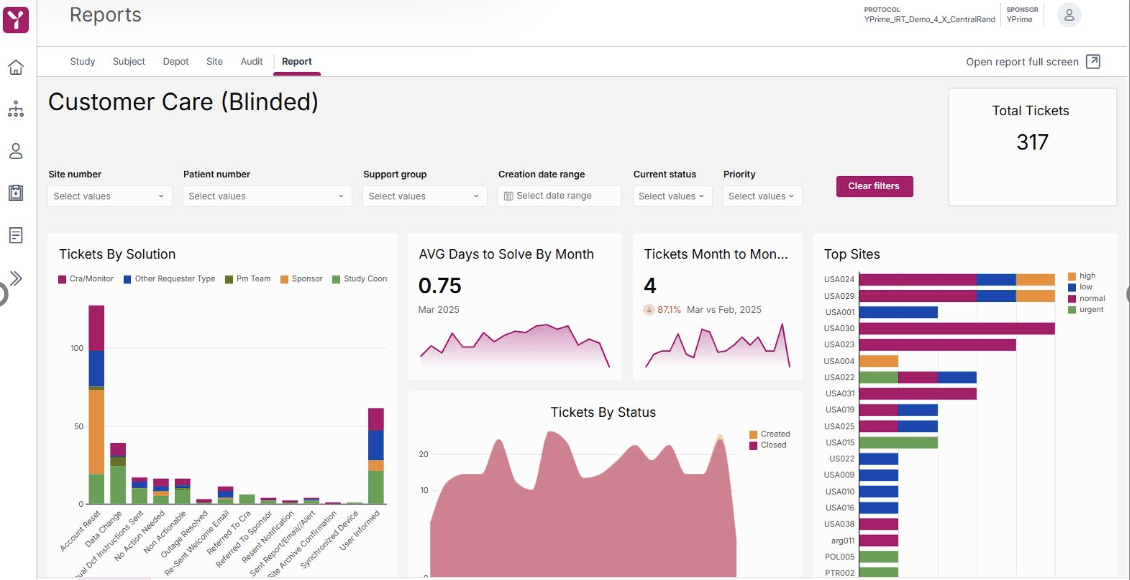This screenshot has width=1130, height=580.
Task: Open the Site number dropdown
Action: (x=110, y=196)
